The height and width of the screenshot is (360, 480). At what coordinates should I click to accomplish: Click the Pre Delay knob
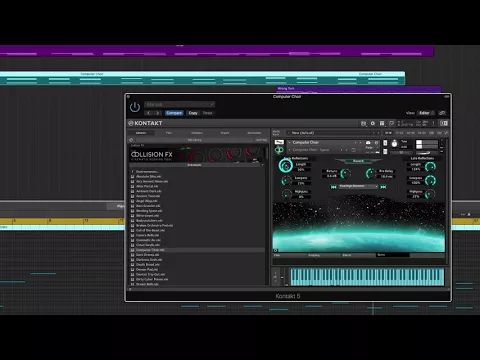pos(371,173)
